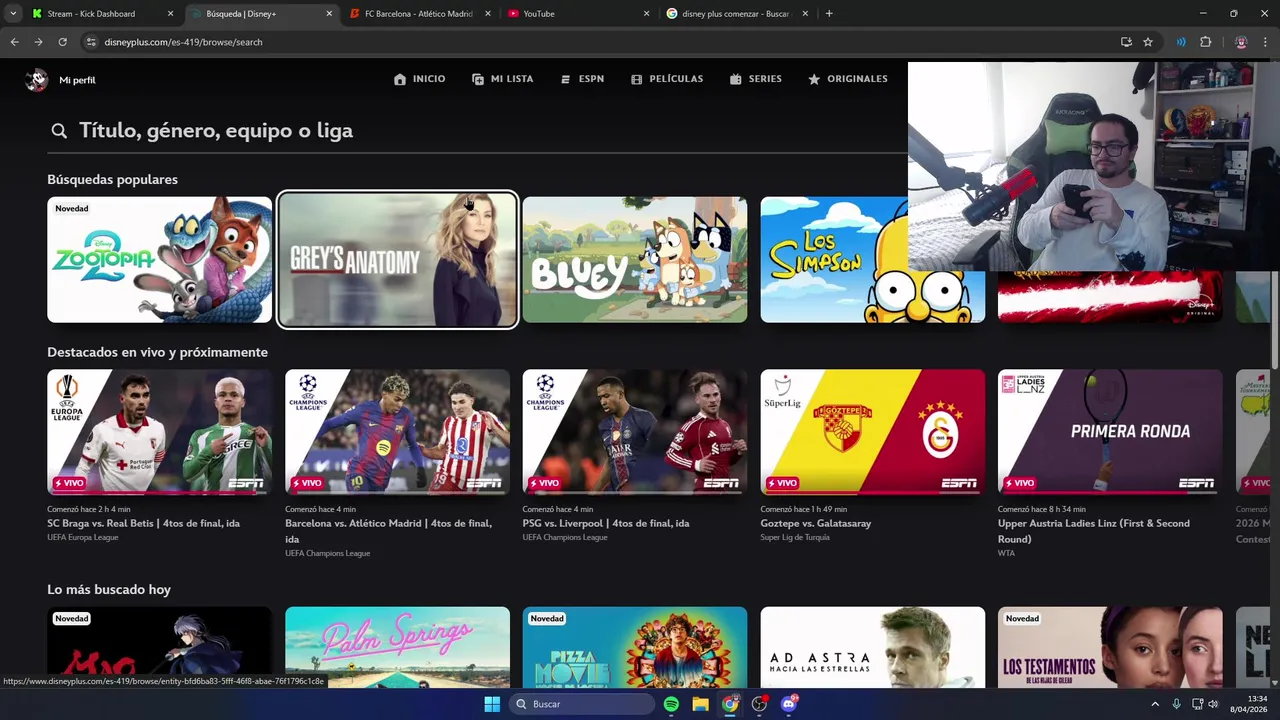The width and height of the screenshot is (1280, 720).
Task: Click Upper Austria Ladies Linz title text
Action: click(1094, 531)
